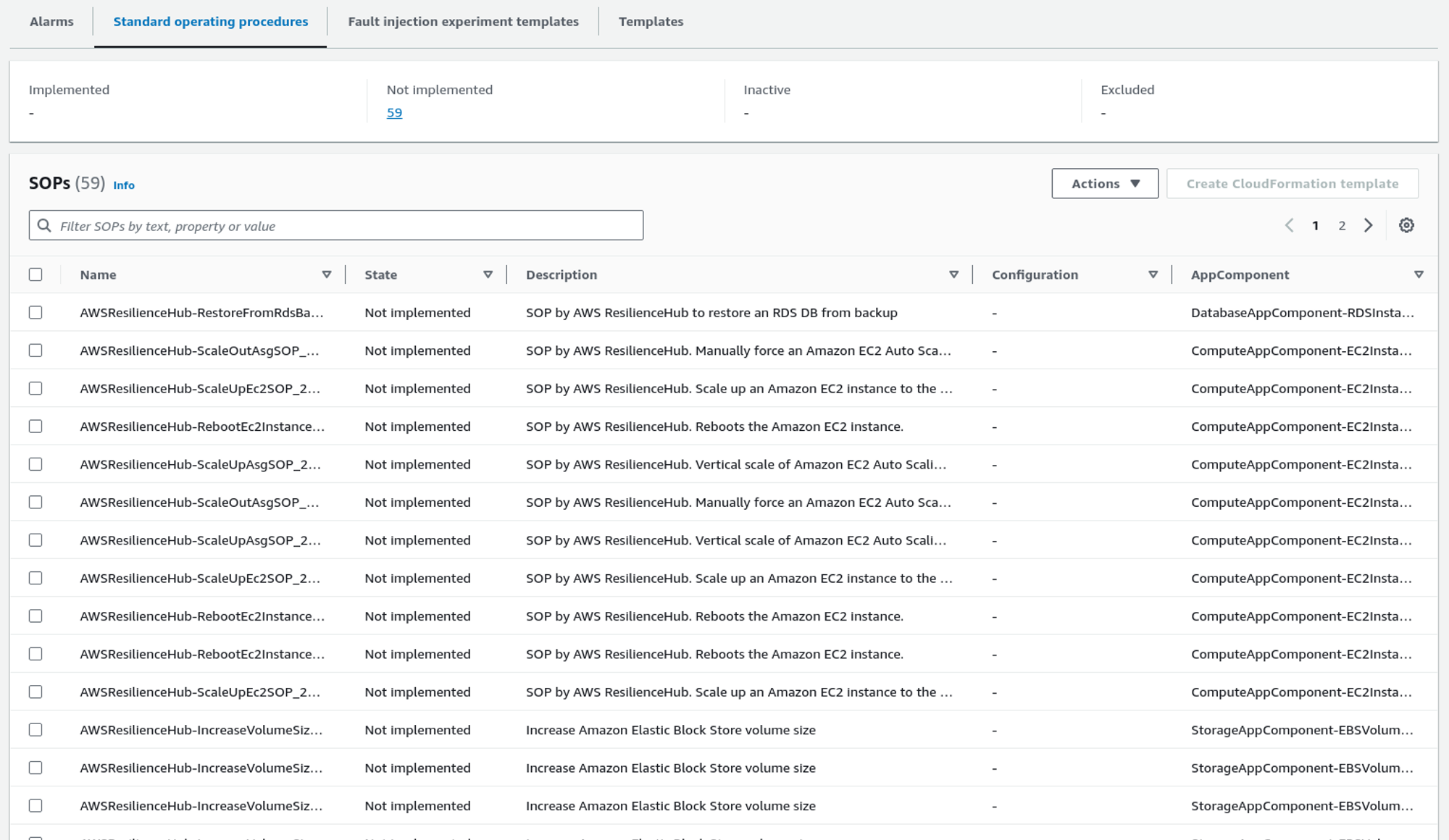Check first IncreaseVolumeSiz... SOP row
Screen dimensions: 1449x840
[x=36, y=730]
